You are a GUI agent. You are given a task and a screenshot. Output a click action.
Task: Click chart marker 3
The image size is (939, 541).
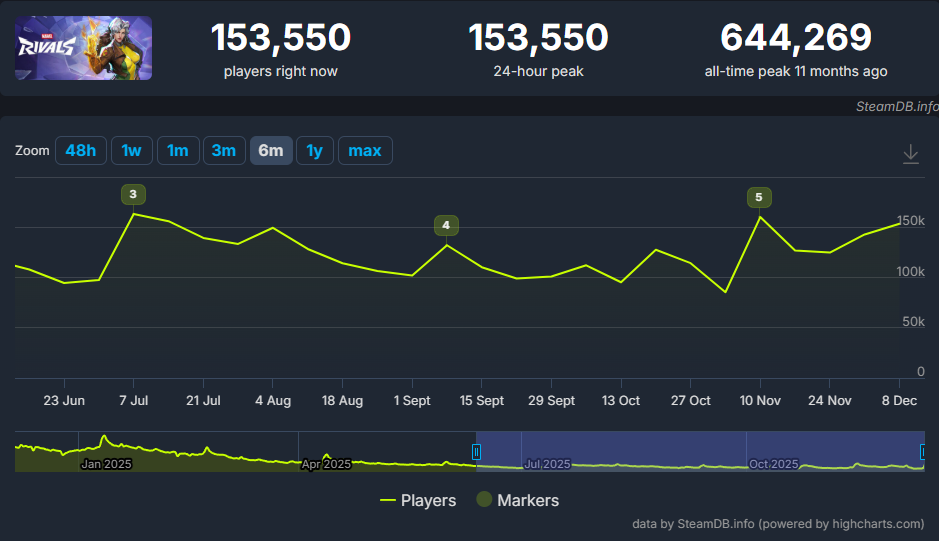pos(133,194)
